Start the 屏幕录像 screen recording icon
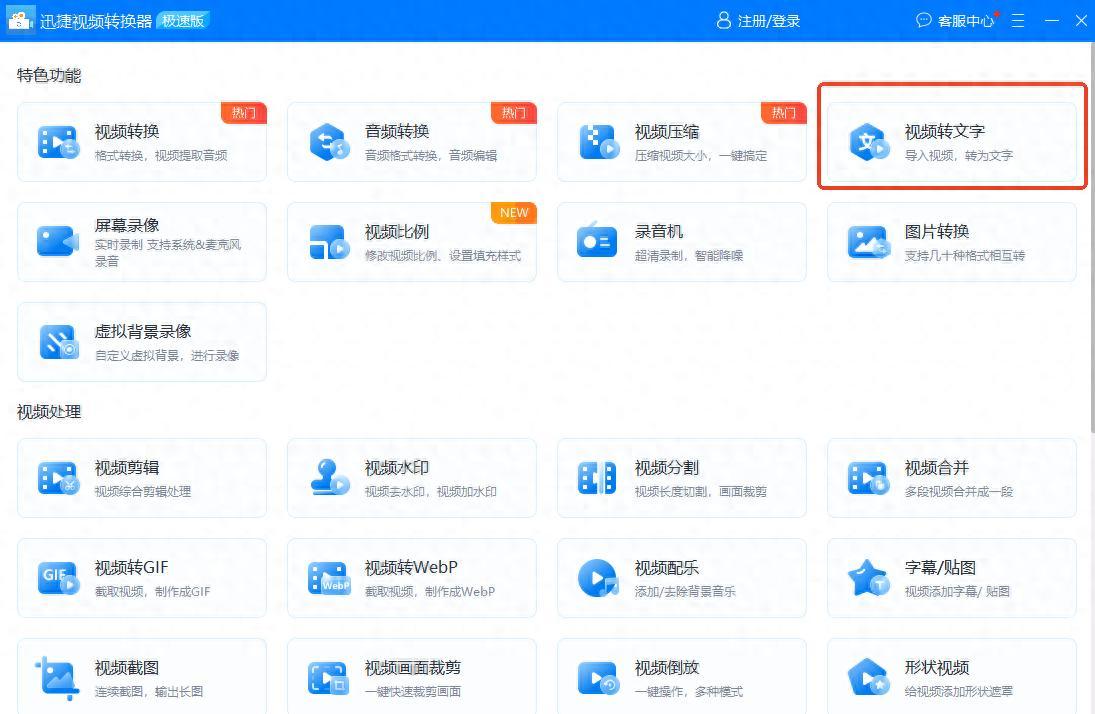Viewport: 1095px width, 714px height. pos(58,242)
